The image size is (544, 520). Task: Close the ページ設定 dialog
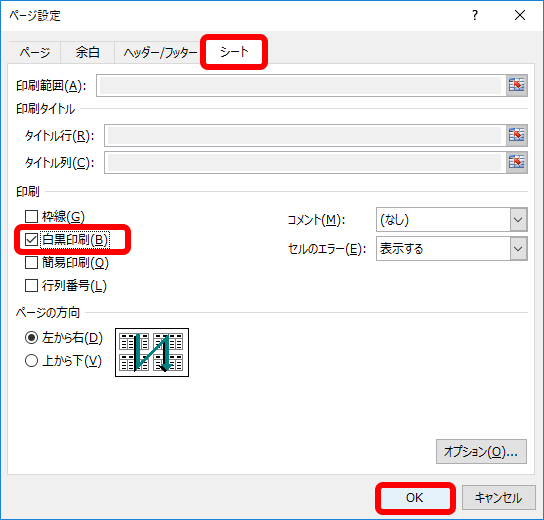tap(520, 15)
